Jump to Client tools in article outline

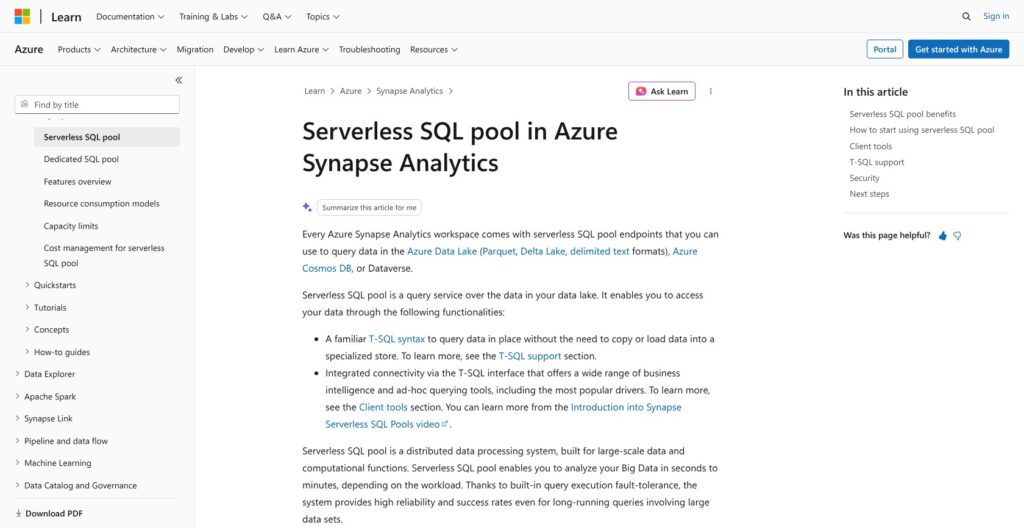[x=871, y=146]
